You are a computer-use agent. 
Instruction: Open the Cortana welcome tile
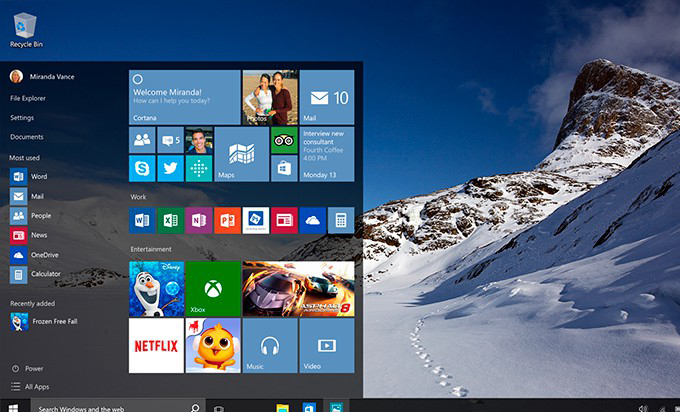tap(184, 97)
